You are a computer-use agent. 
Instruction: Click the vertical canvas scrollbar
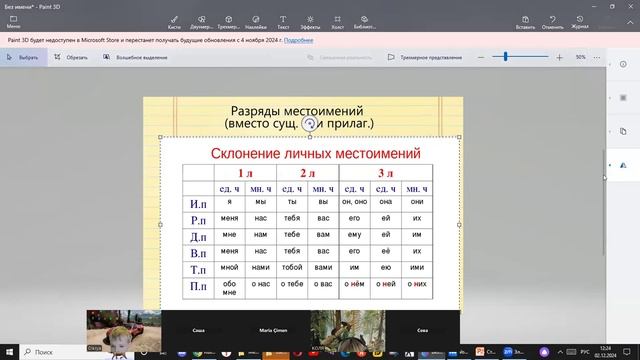pos(604,203)
